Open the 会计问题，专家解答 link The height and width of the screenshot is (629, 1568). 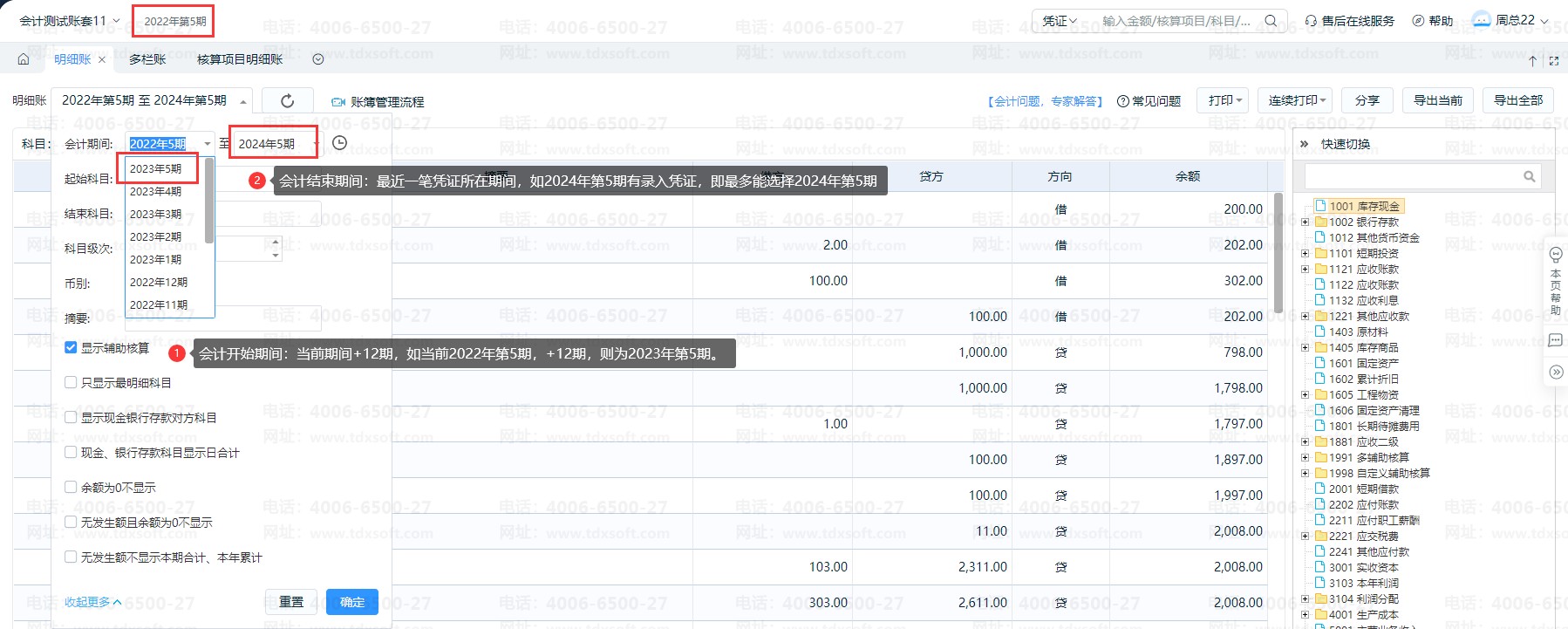tap(1045, 101)
